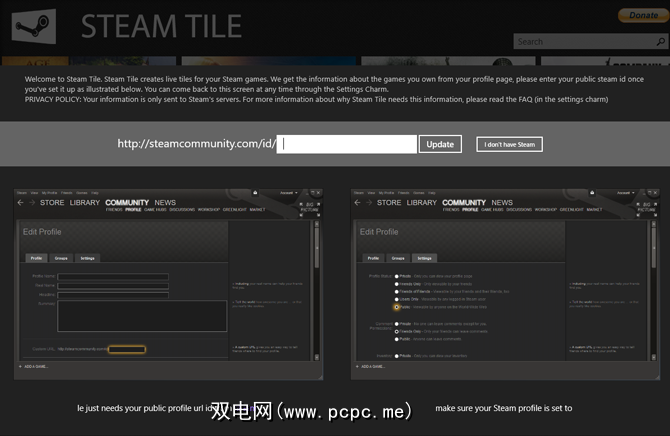Switch to Settings tab in left screenshot
670x436 pixels.
(88, 258)
